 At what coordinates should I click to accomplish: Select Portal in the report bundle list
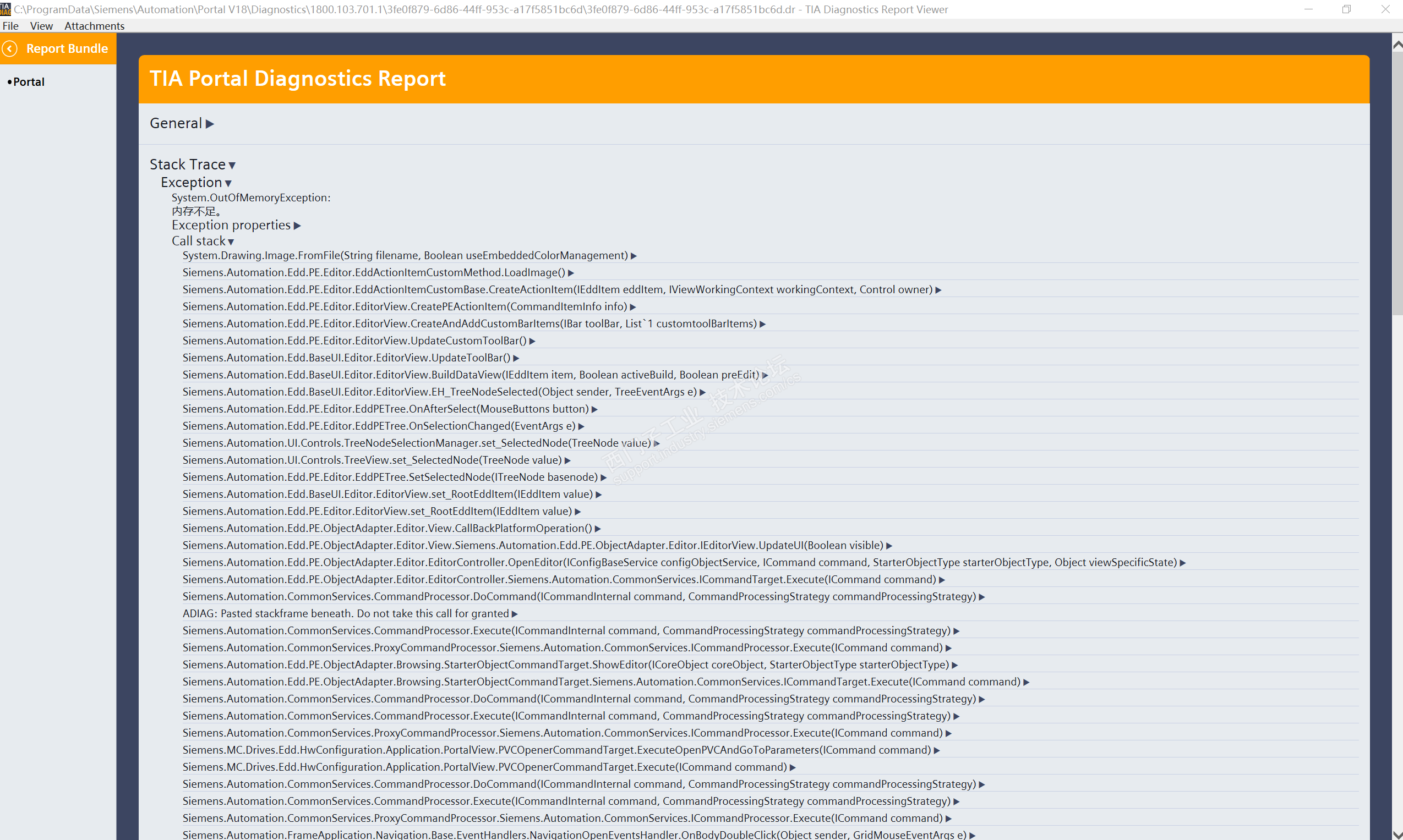28,82
